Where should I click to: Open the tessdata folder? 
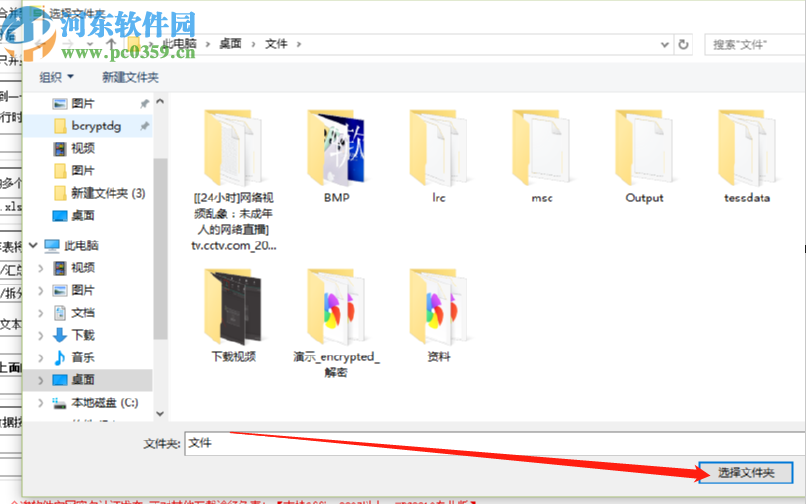point(747,156)
